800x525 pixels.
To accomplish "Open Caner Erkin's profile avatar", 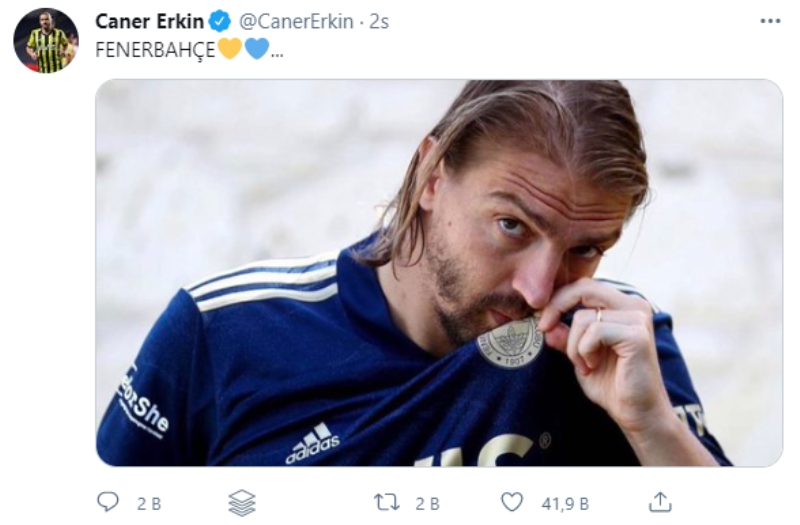I will pos(45,41).
